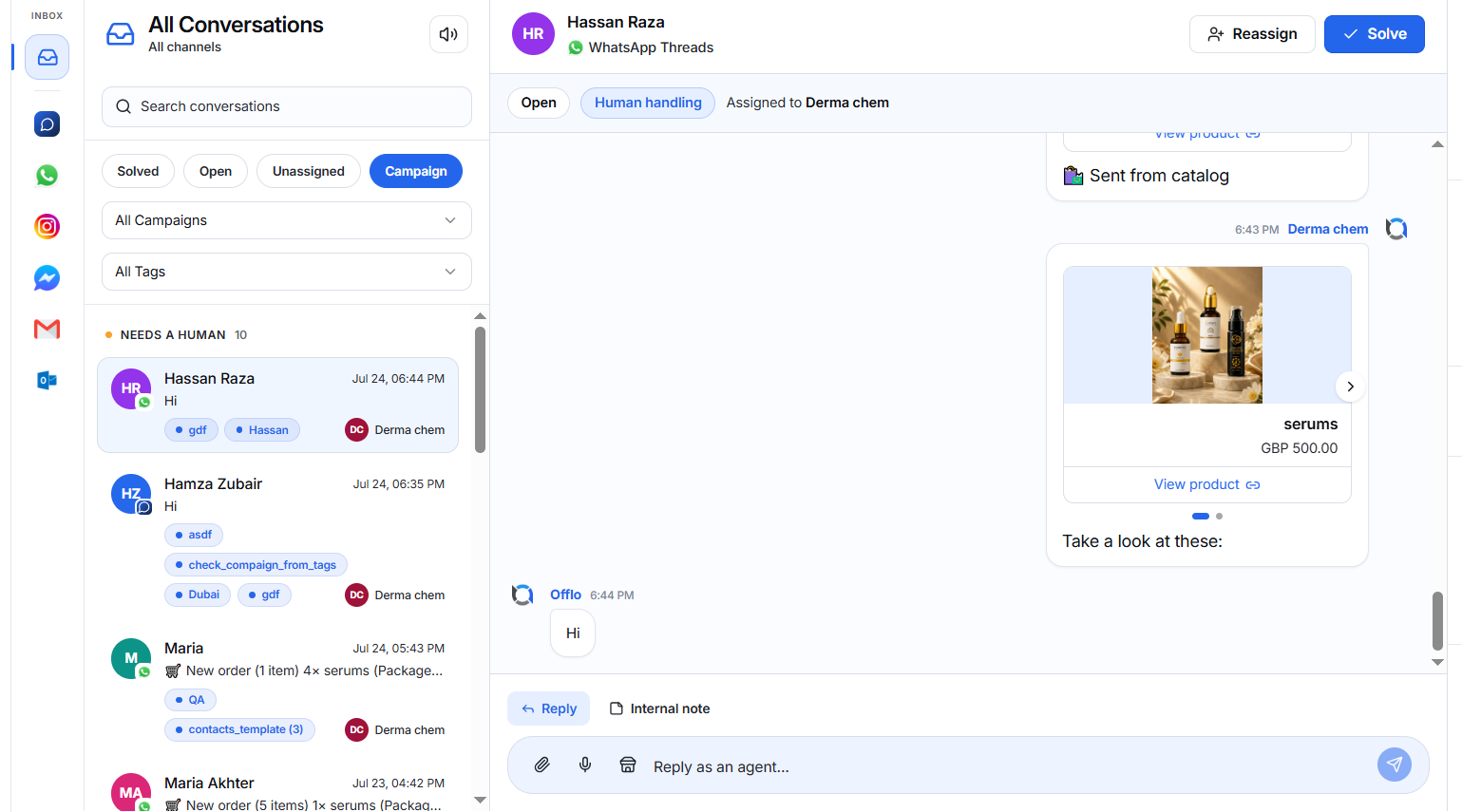Click the chat thread scrollbar thumb
This screenshot has width=1462, height=812.
(x=1437, y=621)
